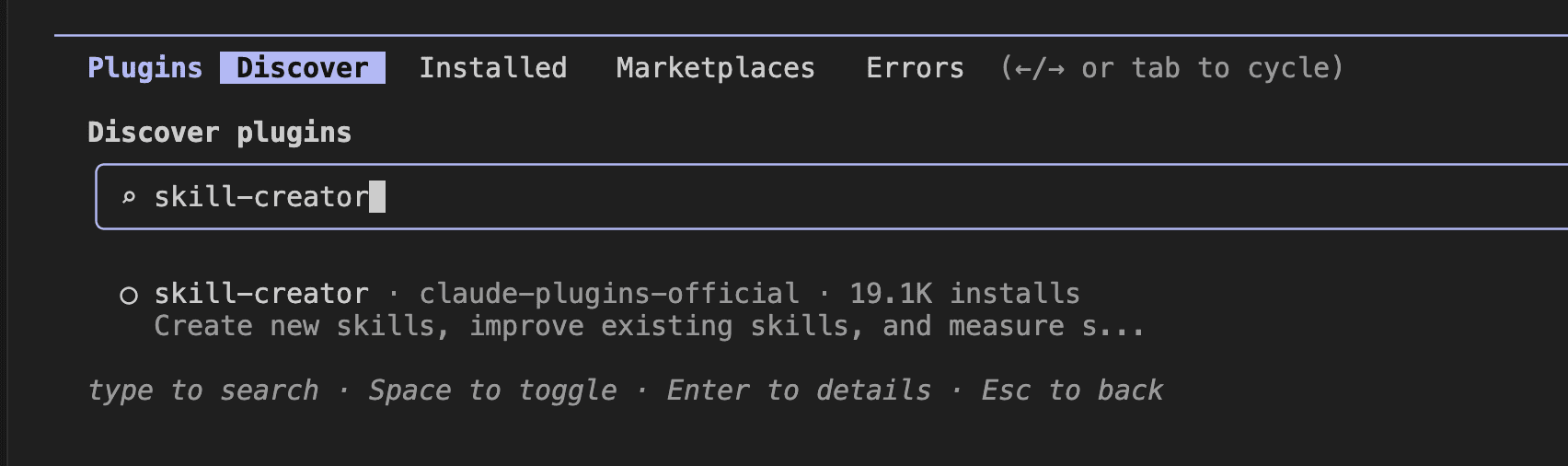Click the block cursor after skill-creator text
Screen dimensions: 1568x466
coord(377,197)
